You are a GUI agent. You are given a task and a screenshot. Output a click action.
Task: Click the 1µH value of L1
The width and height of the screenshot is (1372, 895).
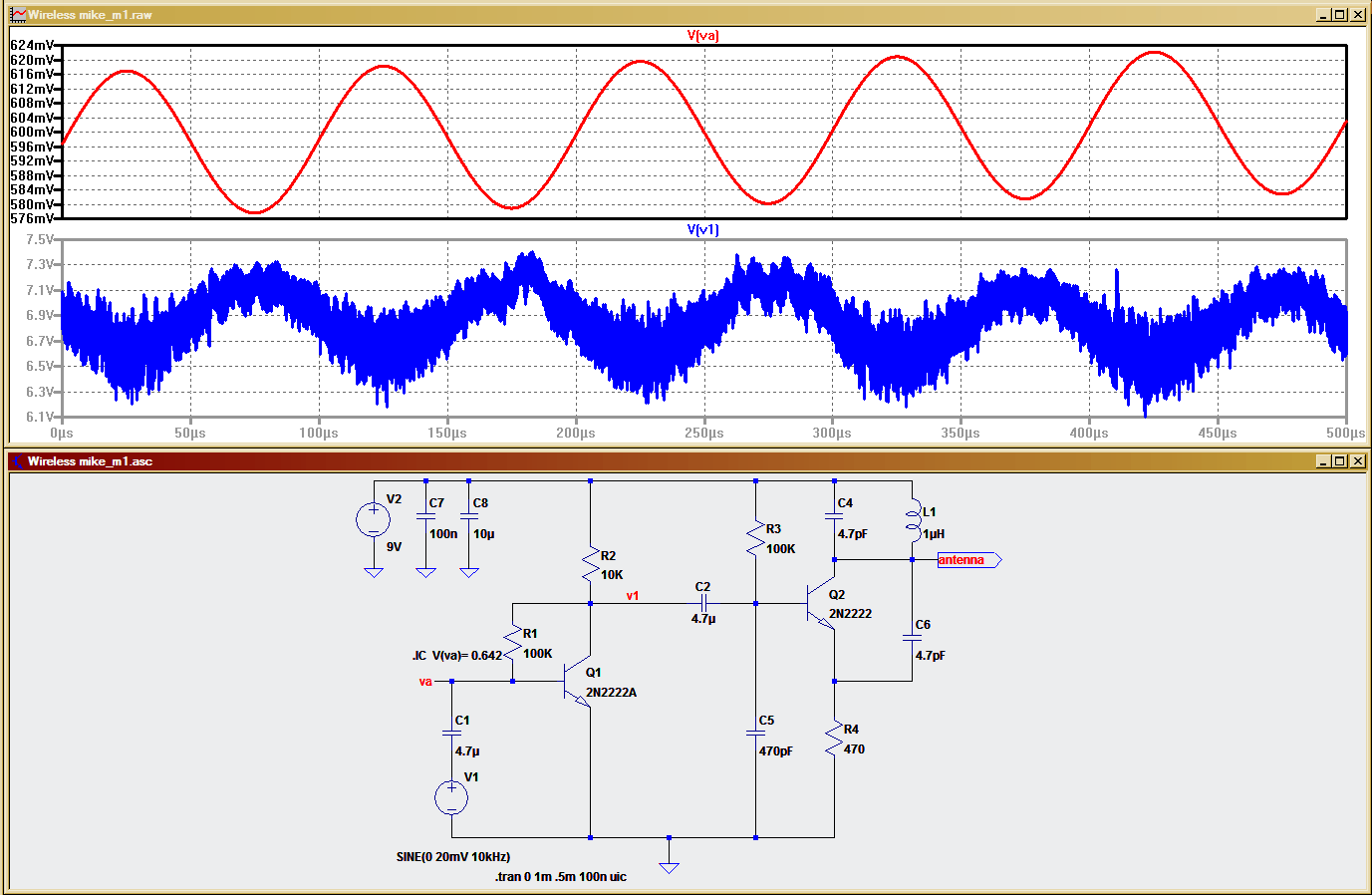(934, 534)
